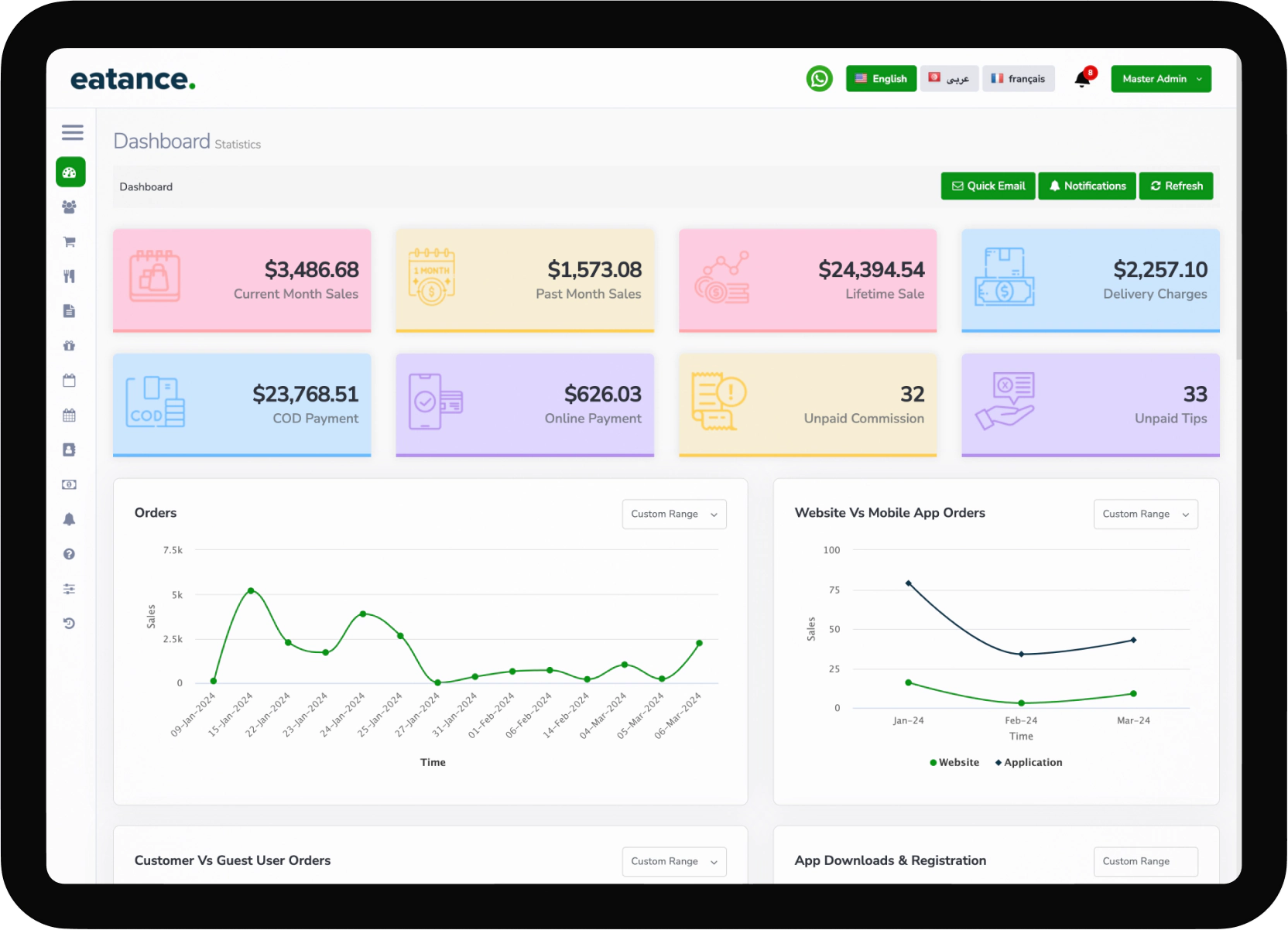Click the fork and knife menu icon
This screenshot has width=1288, height=930.
click(x=70, y=276)
